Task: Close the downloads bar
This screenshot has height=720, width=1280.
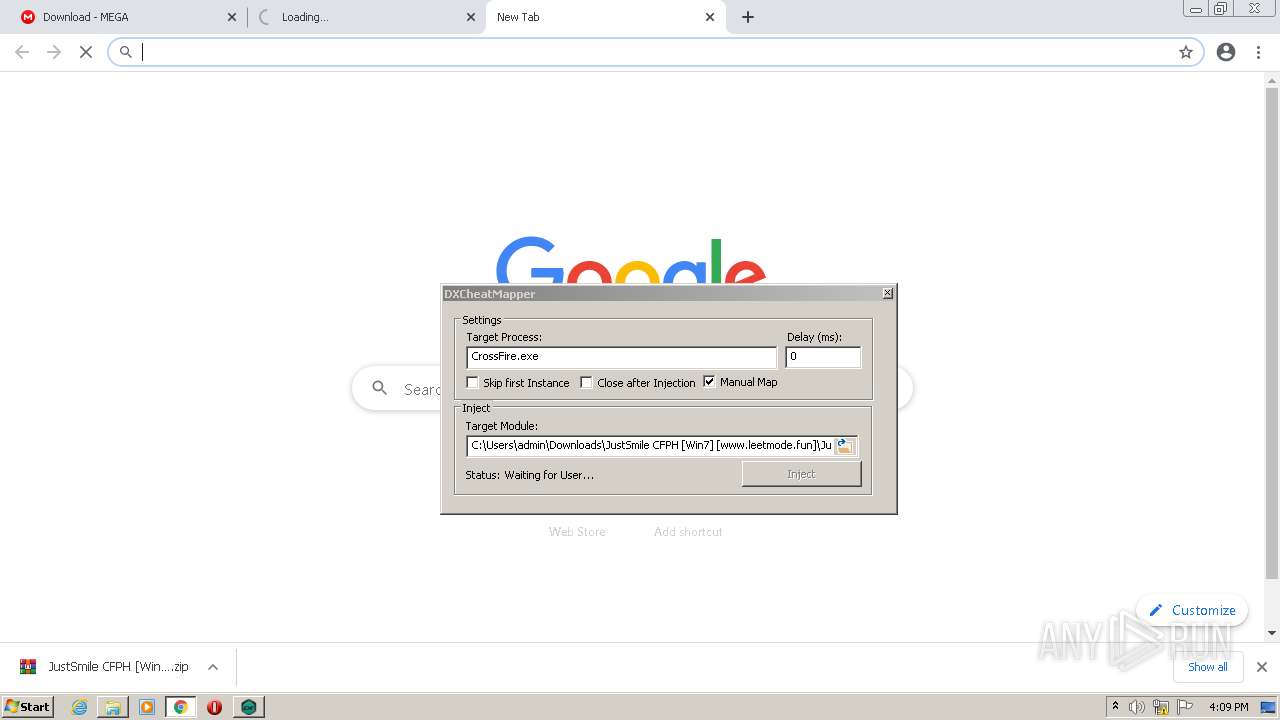Action: click(1262, 667)
